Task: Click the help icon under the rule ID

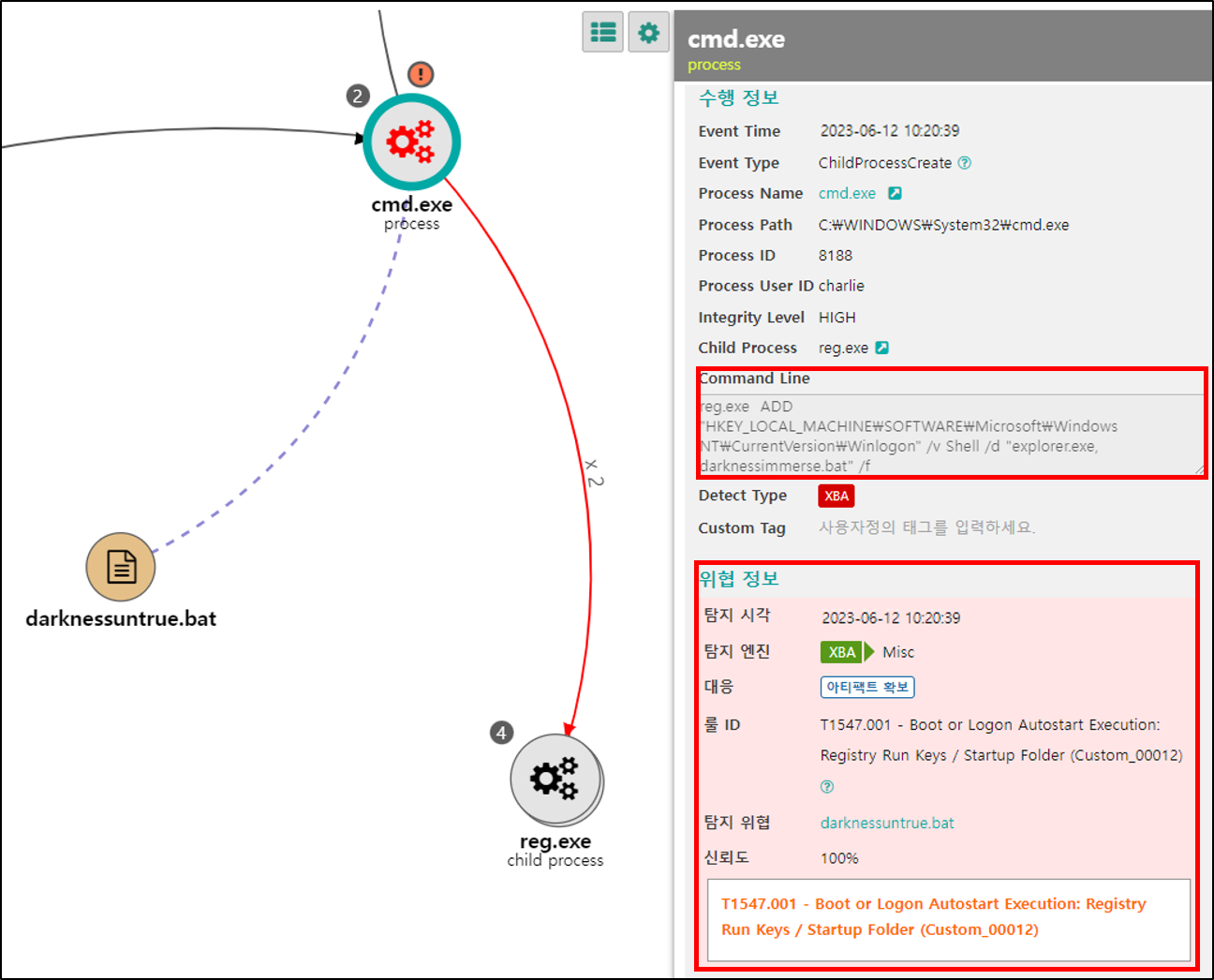Action: point(827,787)
